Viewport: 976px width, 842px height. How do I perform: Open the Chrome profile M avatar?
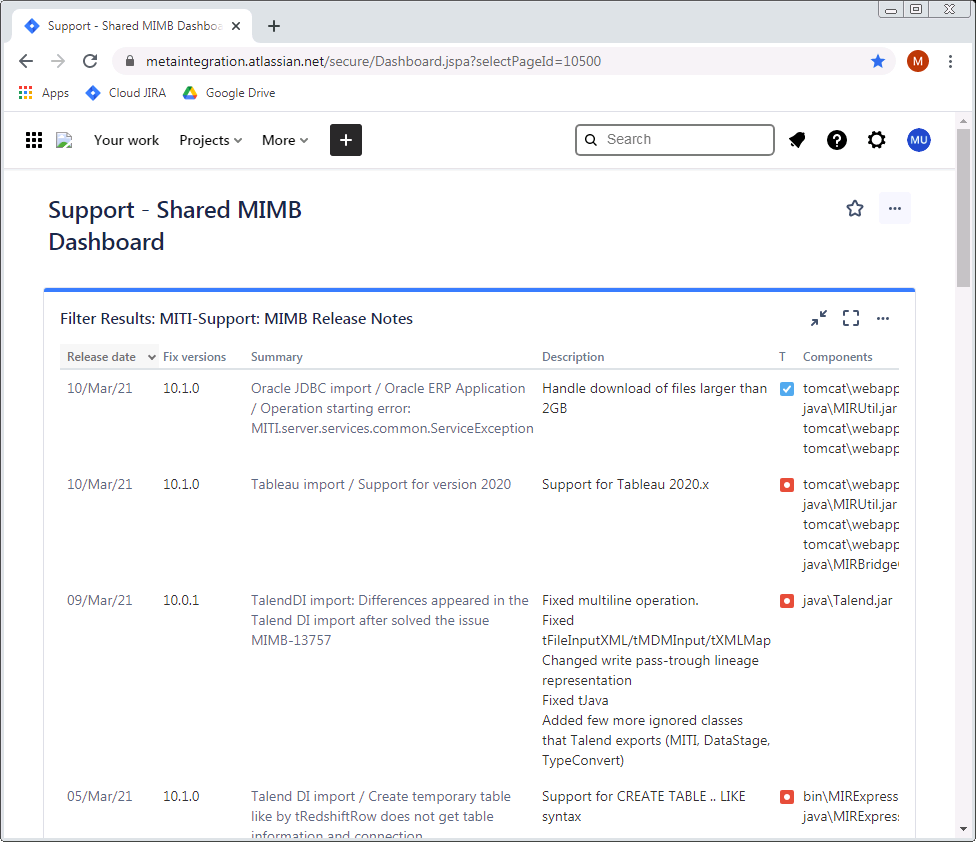point(917,61)
